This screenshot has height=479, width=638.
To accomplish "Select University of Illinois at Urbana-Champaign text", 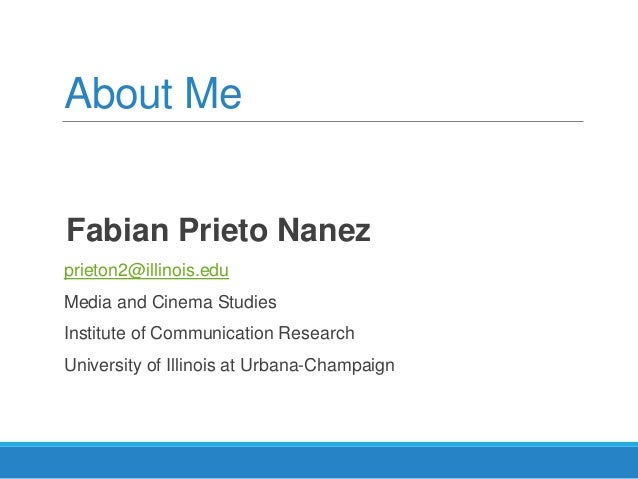I will pos(229,365).
